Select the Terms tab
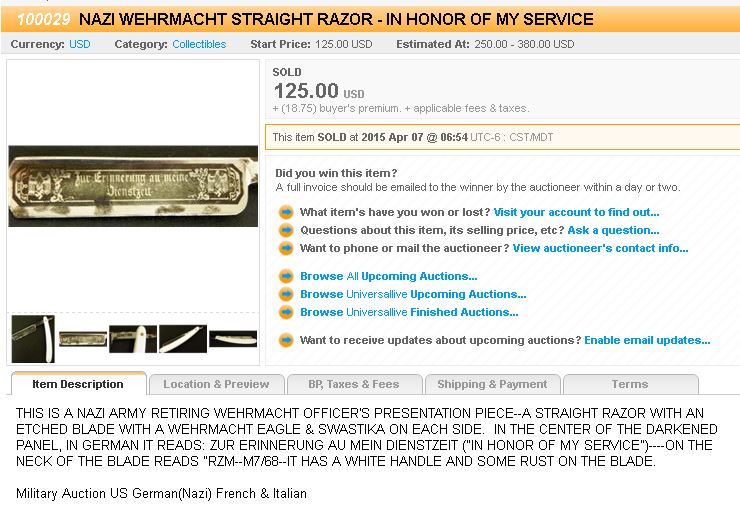This screenshot has width=740, height=509. [629, 384]
